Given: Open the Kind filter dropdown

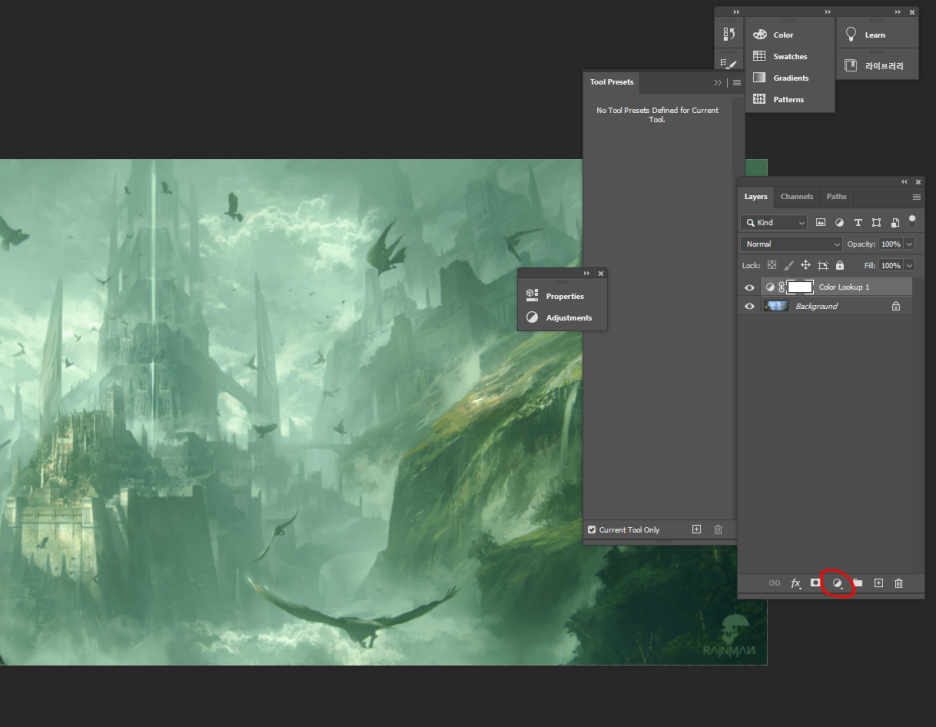Looking at the screenshot, I should click(x=774, y=223).
